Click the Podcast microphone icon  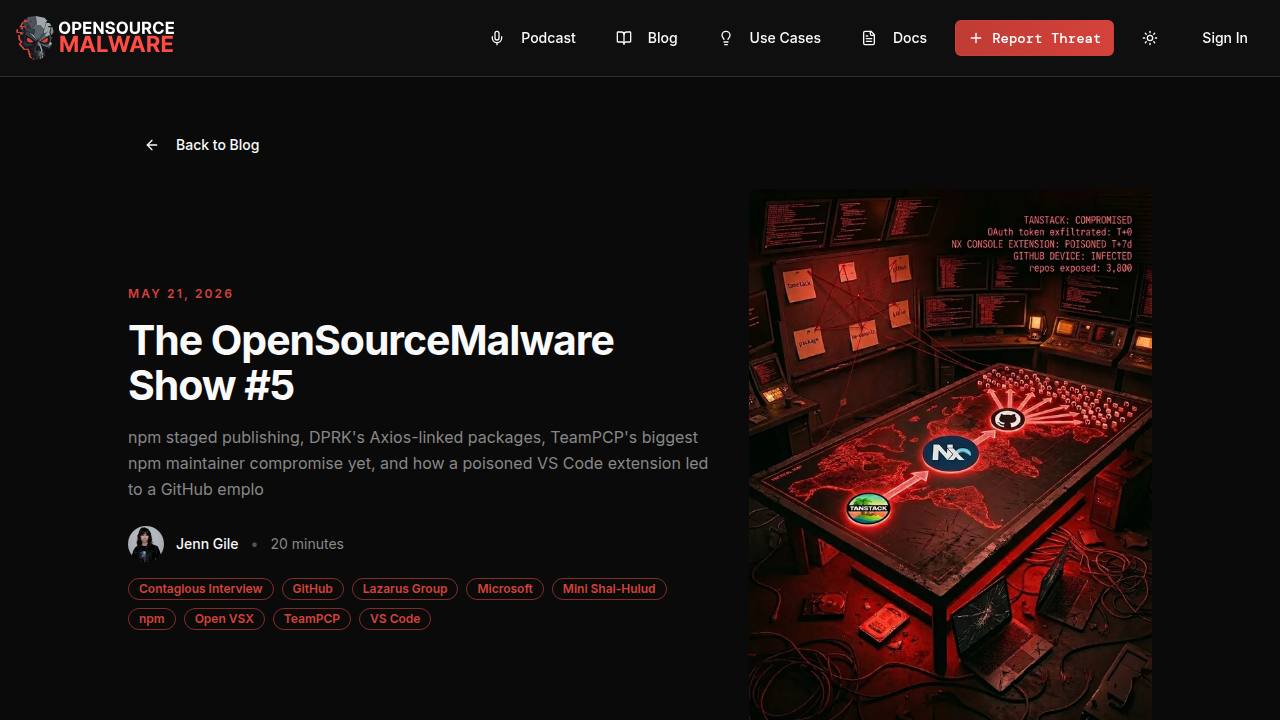(497, 38)
